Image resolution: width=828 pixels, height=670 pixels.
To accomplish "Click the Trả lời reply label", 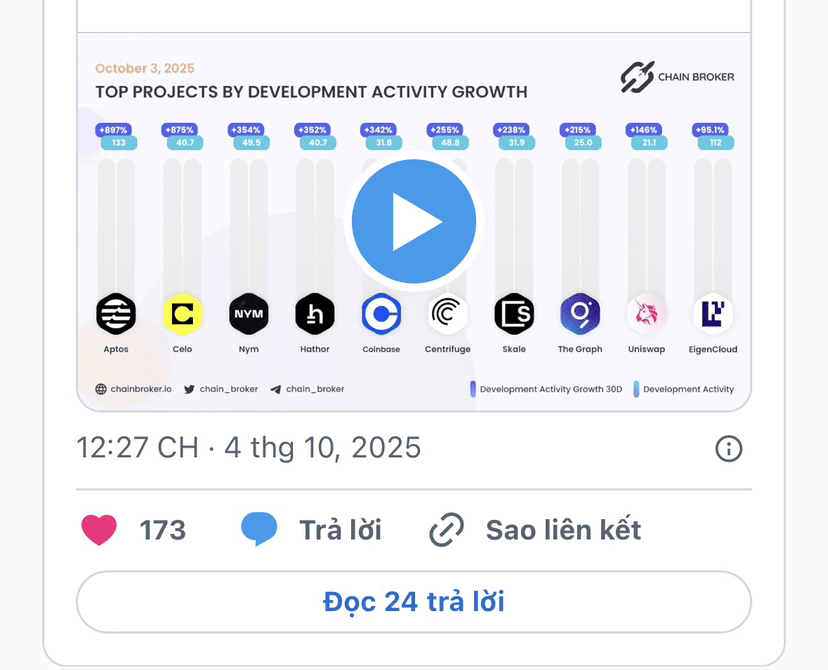I will pos(341,530).
